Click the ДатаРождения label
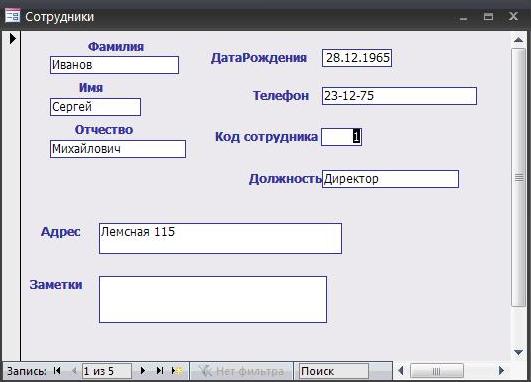Viewport: 531px width, 382px height. click(259, 58)
